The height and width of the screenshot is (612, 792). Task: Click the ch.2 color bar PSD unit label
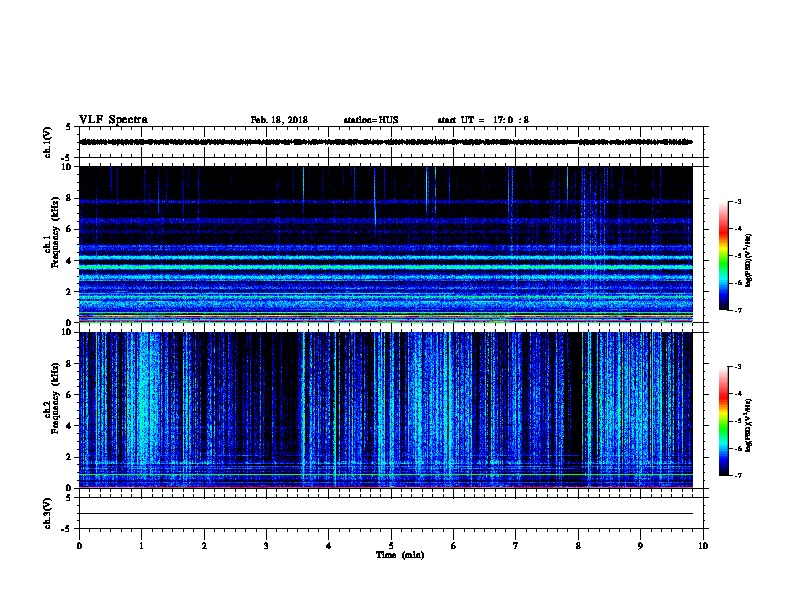(x=748, y=425)
